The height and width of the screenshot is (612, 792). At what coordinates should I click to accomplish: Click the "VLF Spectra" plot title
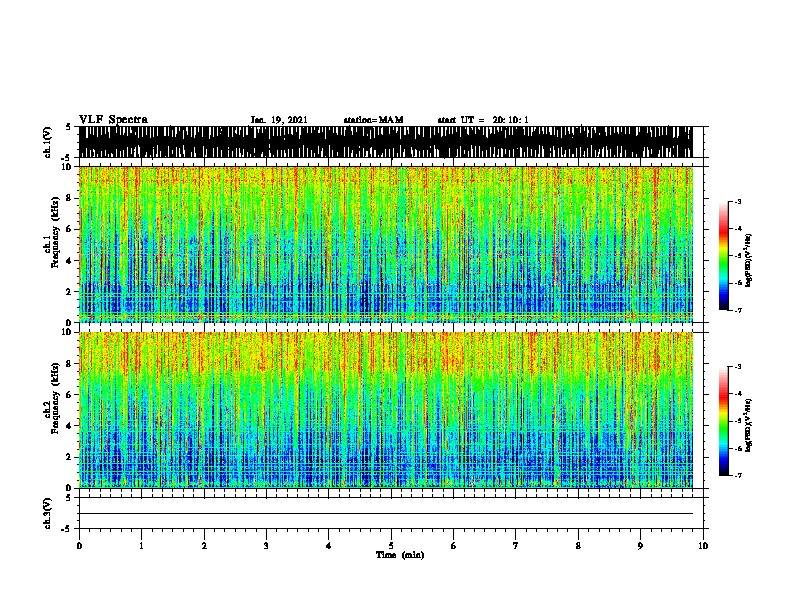[x=113, y=120]
